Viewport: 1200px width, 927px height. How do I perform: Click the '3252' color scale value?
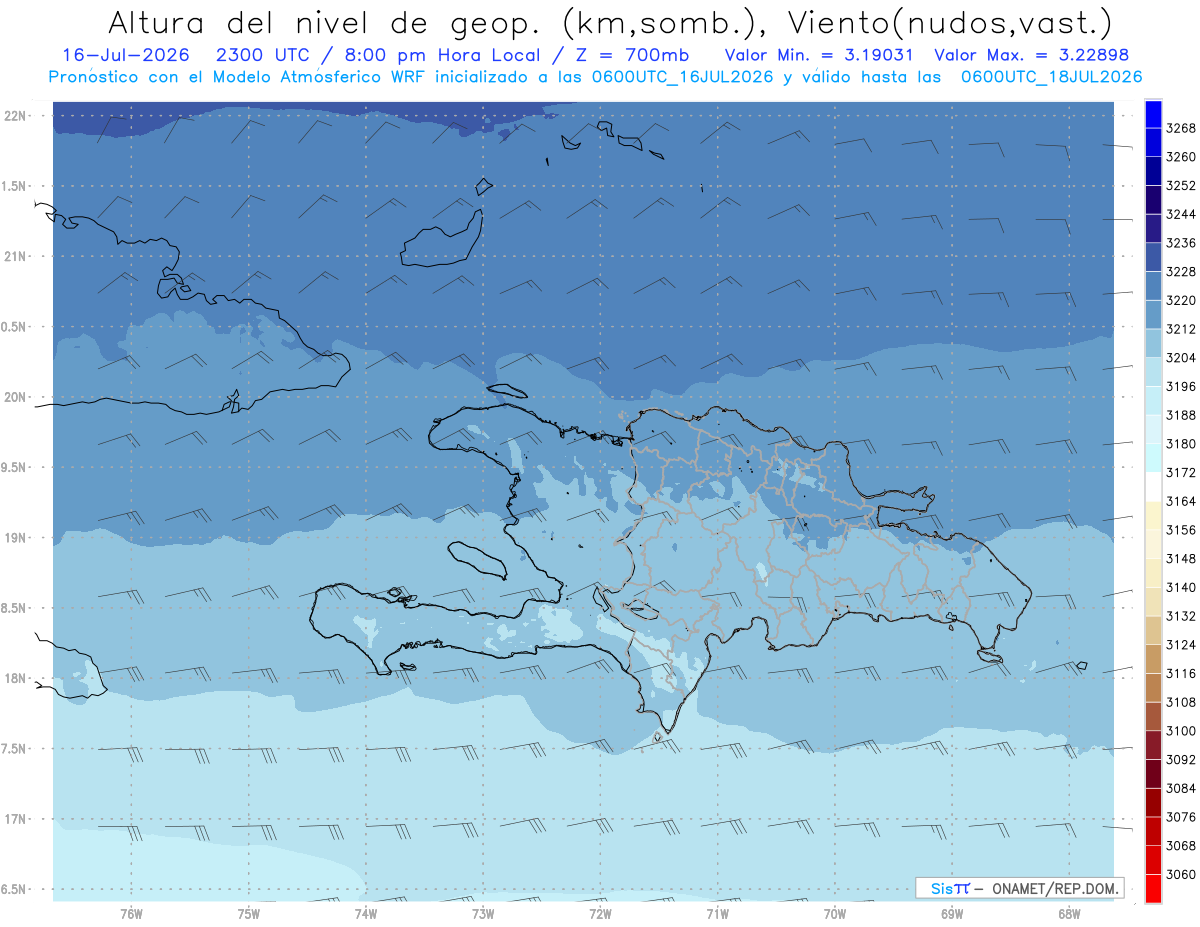pyautogui.click(x=1181, y=186)
